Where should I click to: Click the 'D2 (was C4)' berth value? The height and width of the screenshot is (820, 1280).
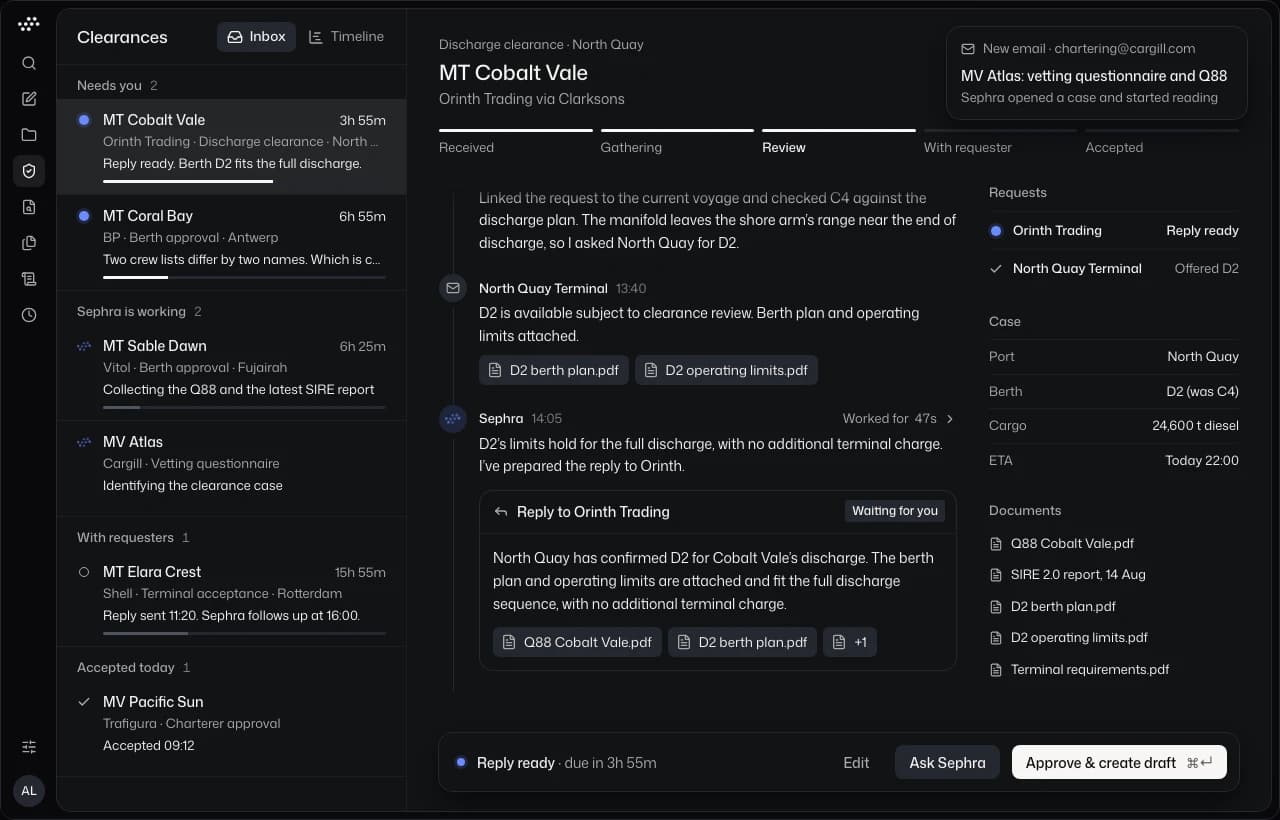pyautogui.click(x=1202, y=391)
